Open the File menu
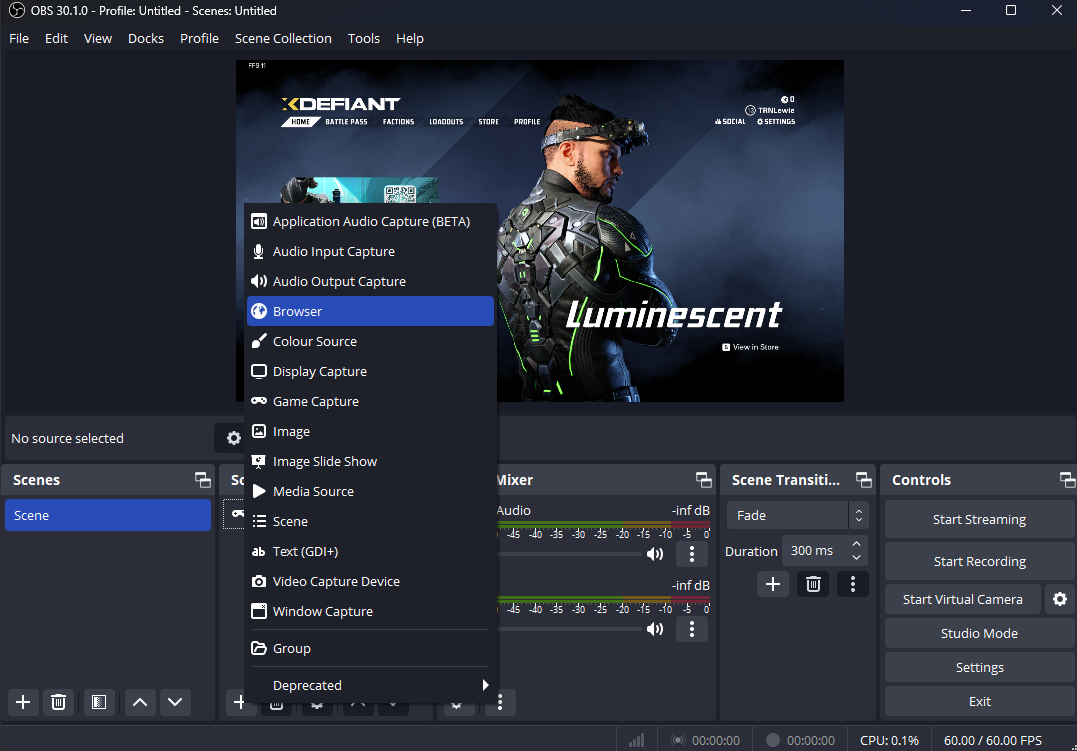 (19, 38)
